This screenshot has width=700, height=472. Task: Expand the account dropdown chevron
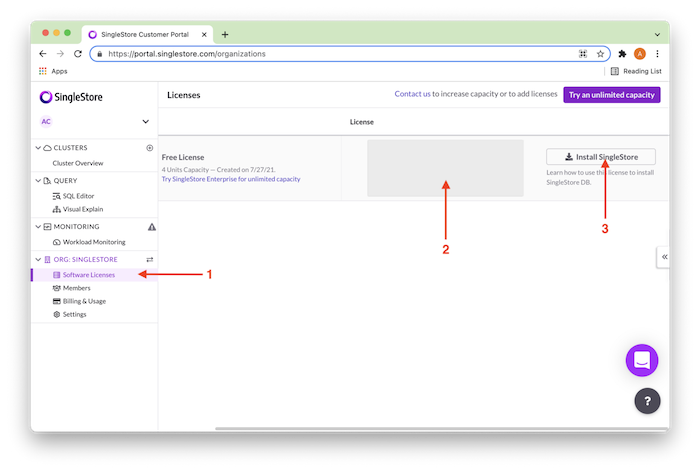point(146,121)
